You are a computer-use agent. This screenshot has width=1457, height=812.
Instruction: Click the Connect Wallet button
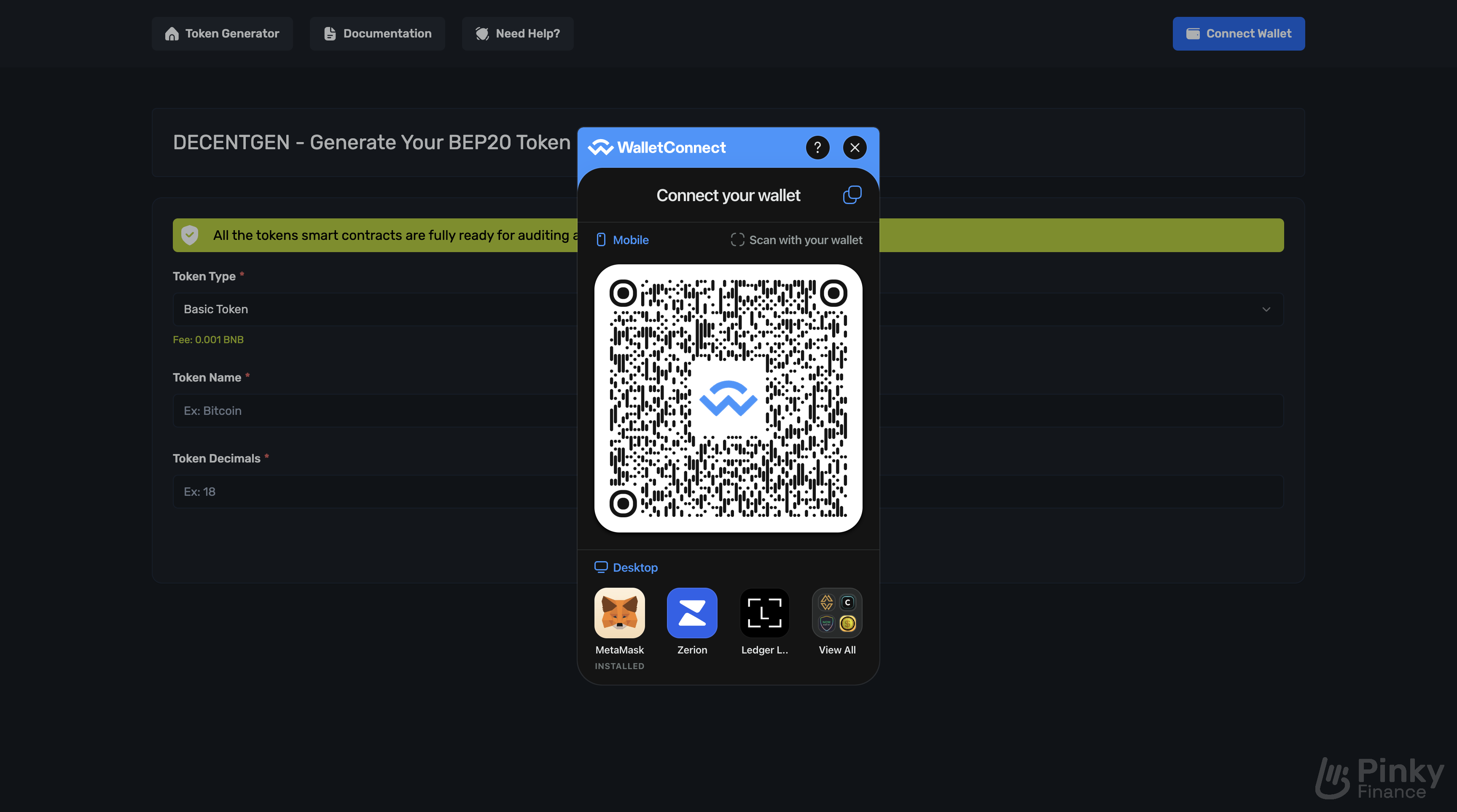pos(1239,33)
